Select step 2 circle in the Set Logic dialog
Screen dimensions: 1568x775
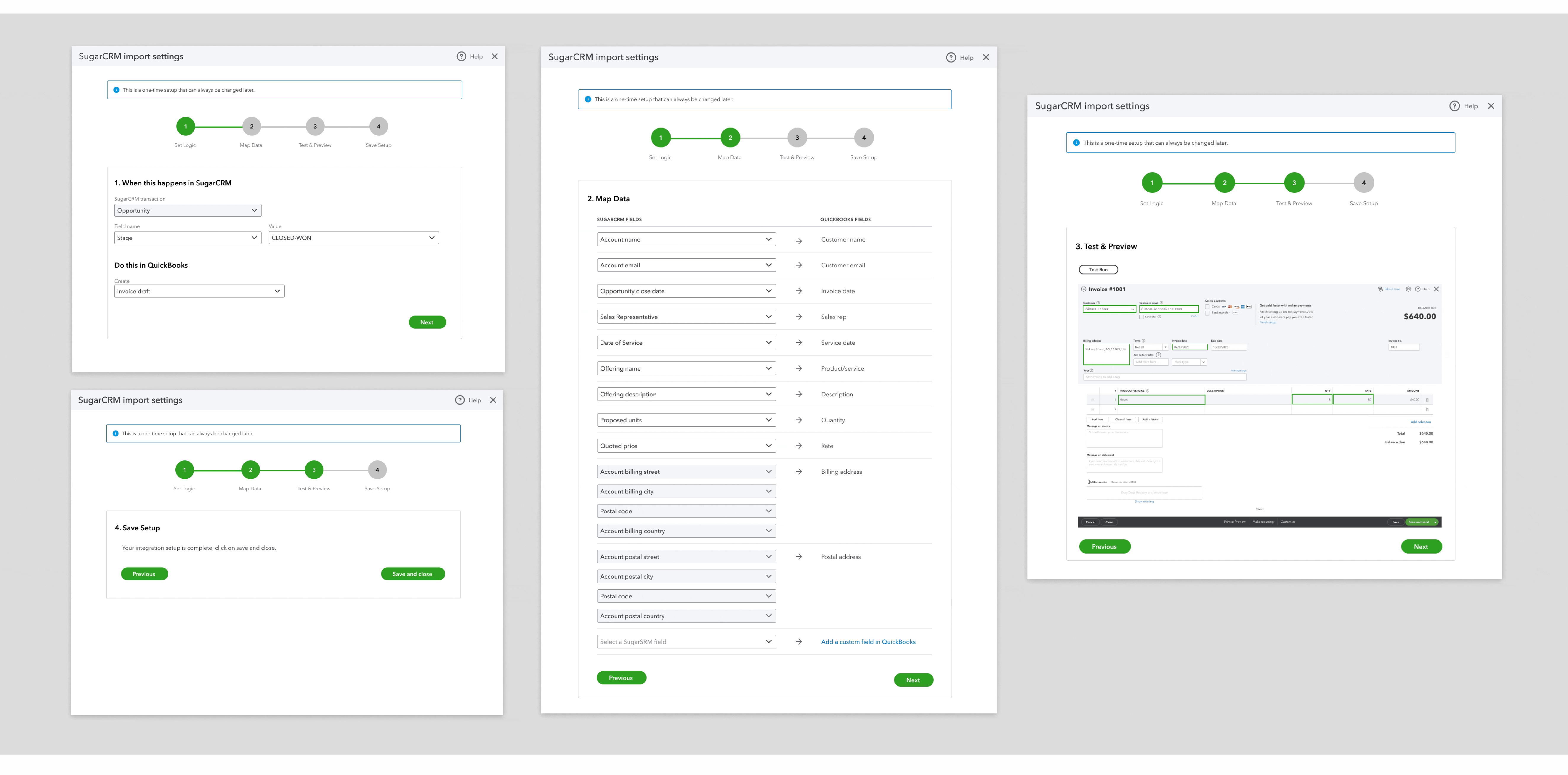click(251, 126)
